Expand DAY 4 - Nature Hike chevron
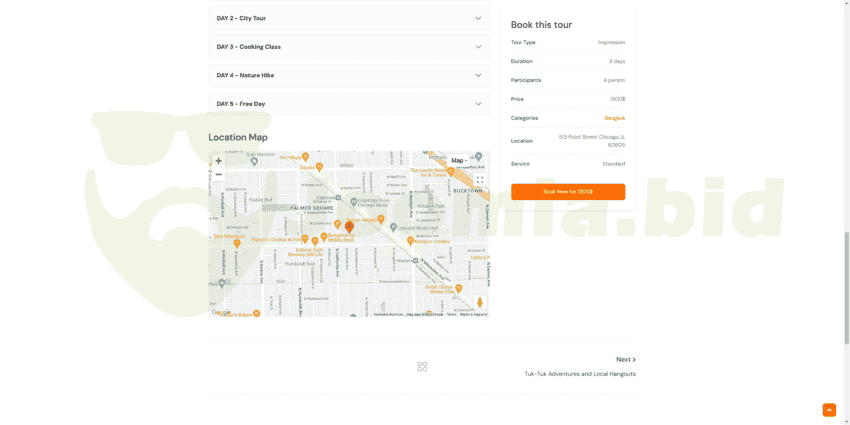This screenshot has height=425, width=850. point(478,75)
